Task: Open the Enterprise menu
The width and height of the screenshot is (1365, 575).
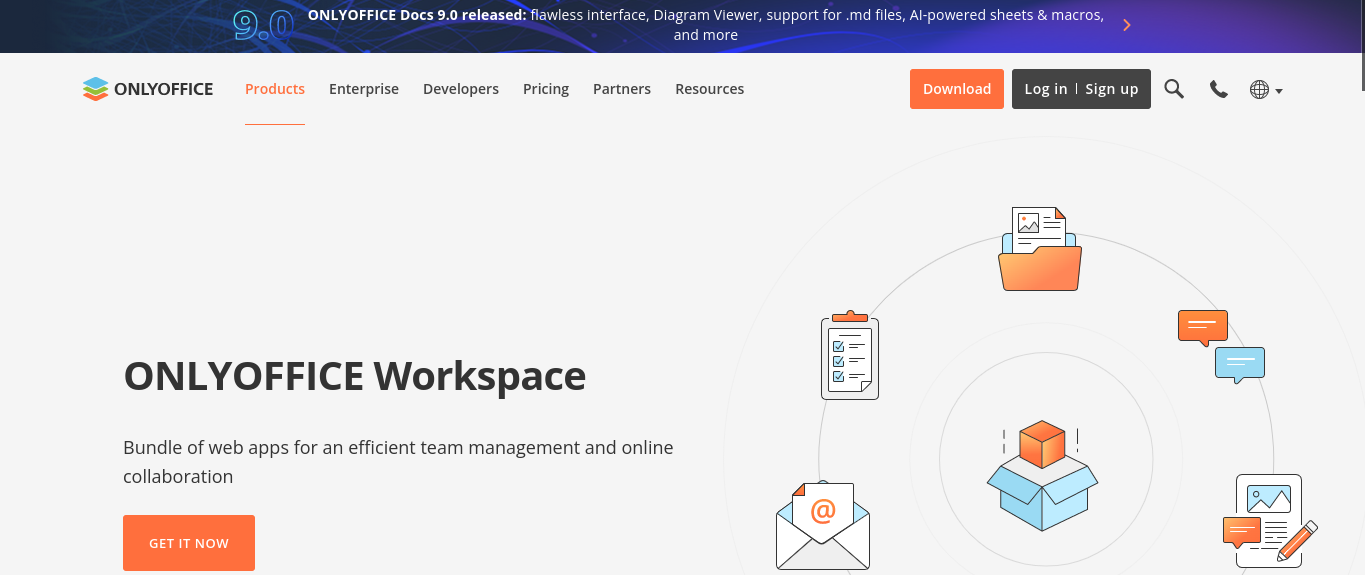Action: [x=364, y=89]
